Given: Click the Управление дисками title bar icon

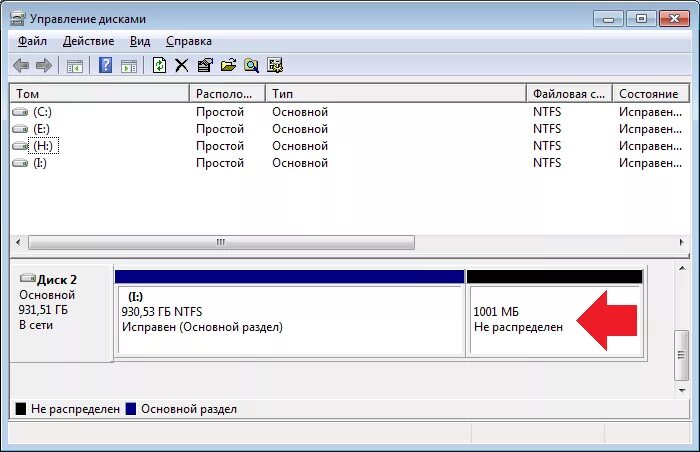Looking at the screenshot, I should pyautogui.click(x=17, y=19).
